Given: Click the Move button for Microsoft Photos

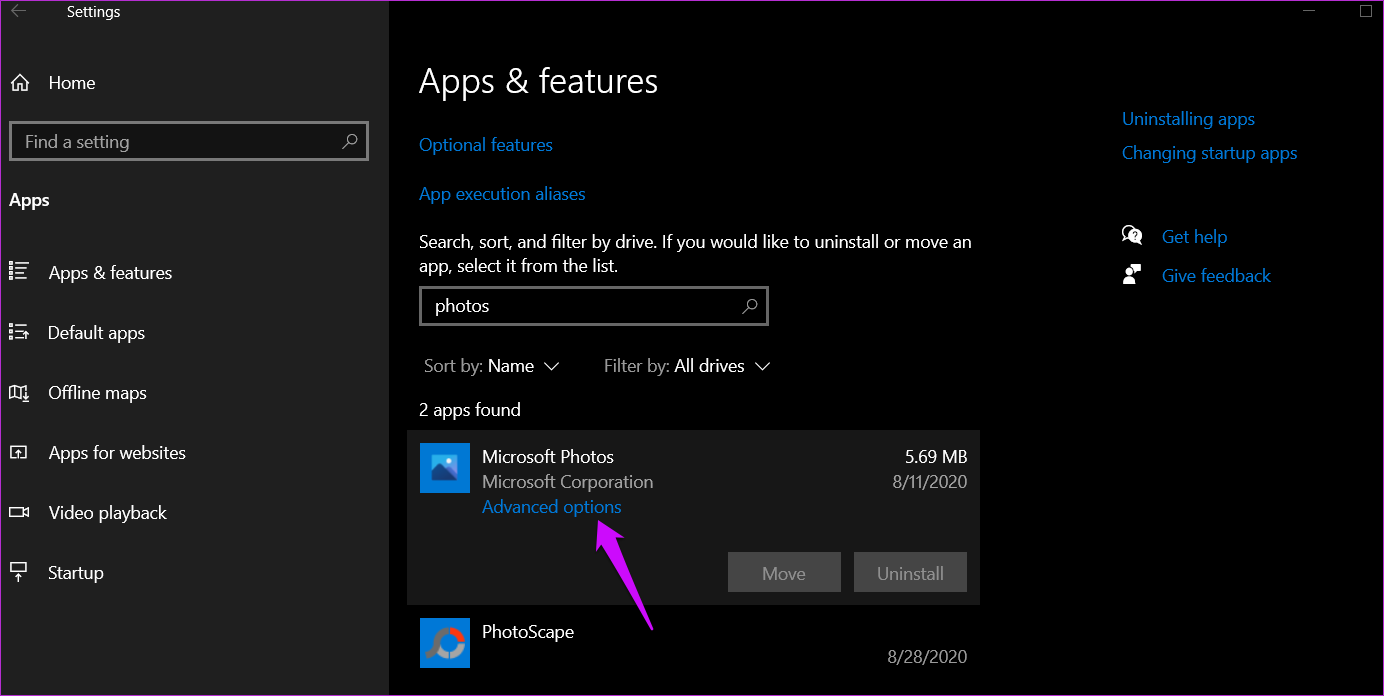Looking at the screenshot, I should point(784,573).
